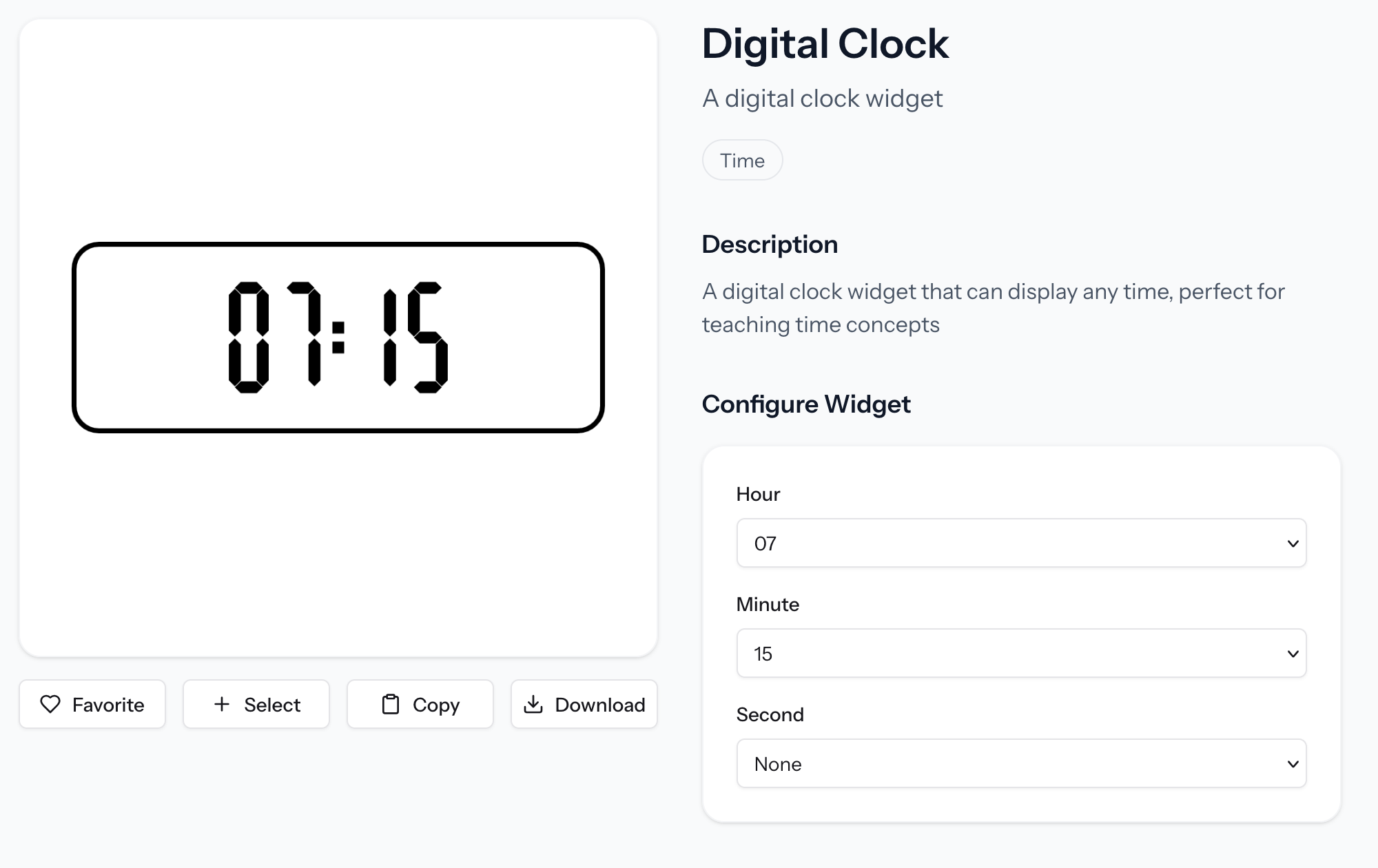This screenshot has width=1378, height=868.
Task: Click the plus icon on the Select button
Action: point(222,704)
